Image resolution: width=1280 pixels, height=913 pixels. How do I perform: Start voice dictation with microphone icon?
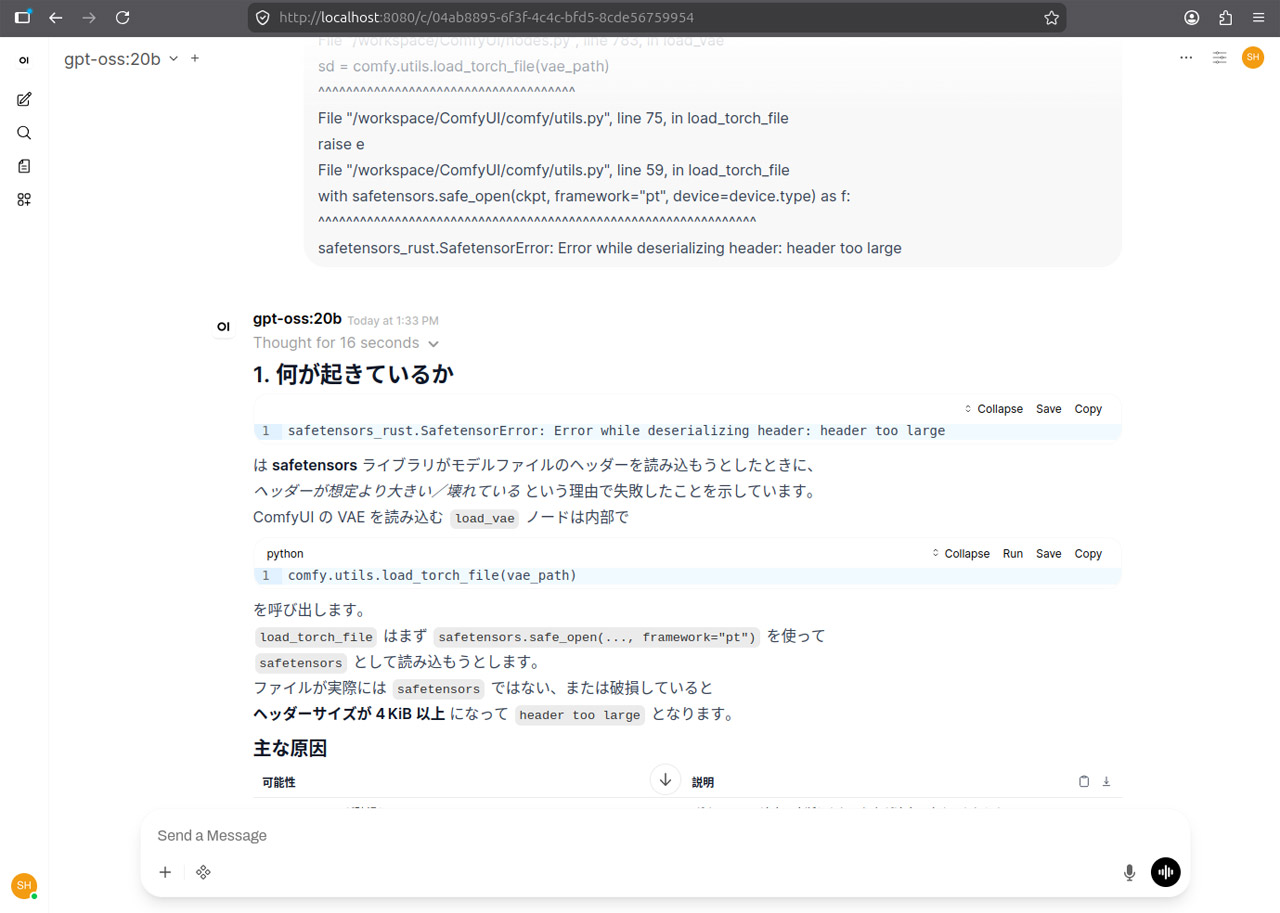(1130, 872)
